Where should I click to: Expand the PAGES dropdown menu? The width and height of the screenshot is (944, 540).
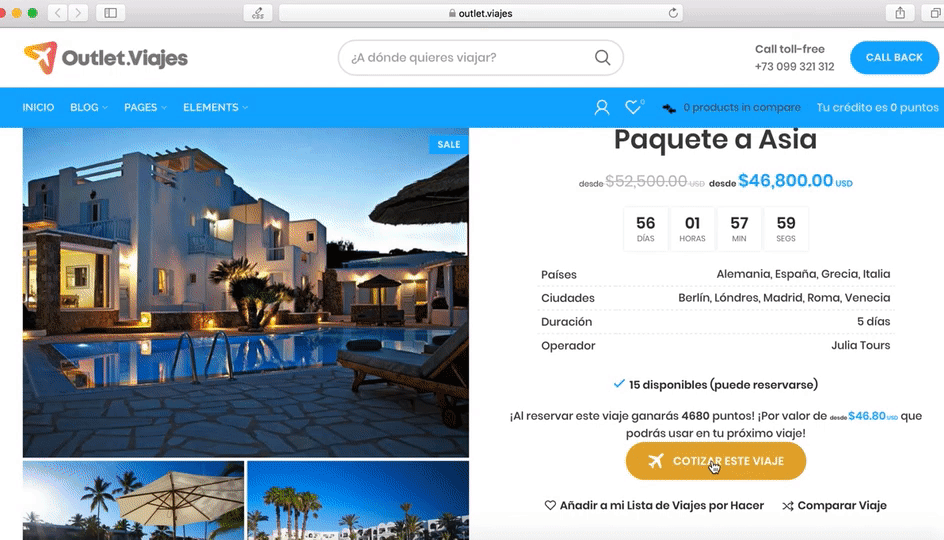(x=145, y=107)
